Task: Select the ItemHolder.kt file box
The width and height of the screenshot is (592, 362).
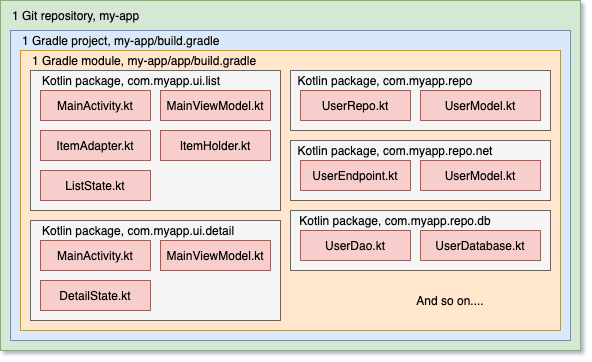Action: (x=215, y=146)
